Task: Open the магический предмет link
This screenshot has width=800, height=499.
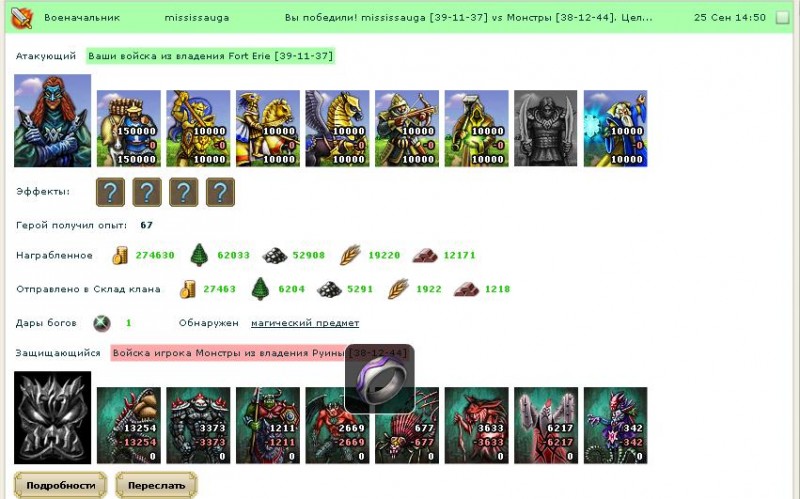Action: 305,323
